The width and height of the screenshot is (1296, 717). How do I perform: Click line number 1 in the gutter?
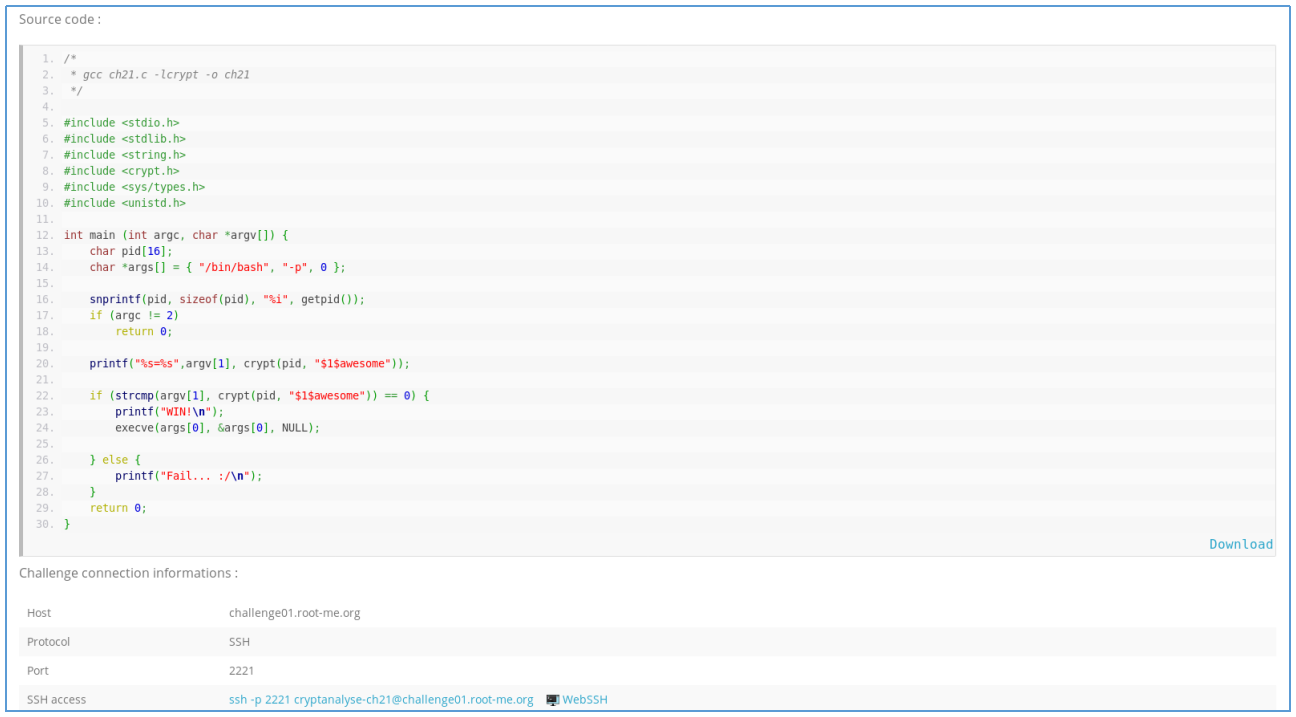[49, 59]
